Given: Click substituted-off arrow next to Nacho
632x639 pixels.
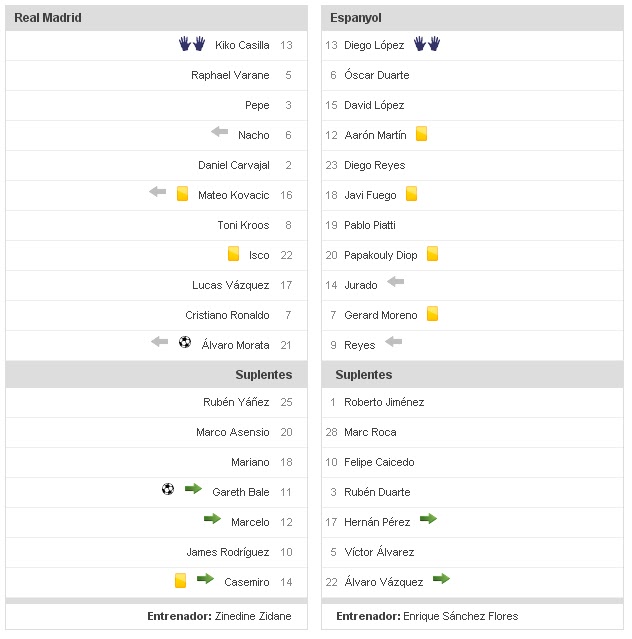Looking at the screenshot, I should coord(220,132).
